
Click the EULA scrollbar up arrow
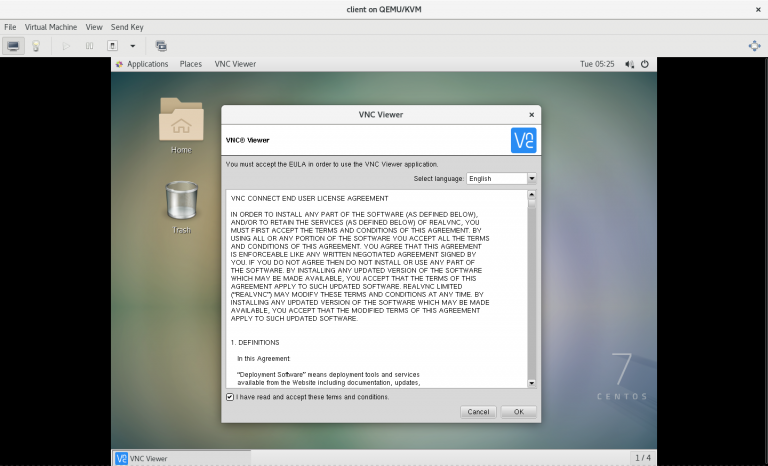pyautogui.click(x=531, y=195)
